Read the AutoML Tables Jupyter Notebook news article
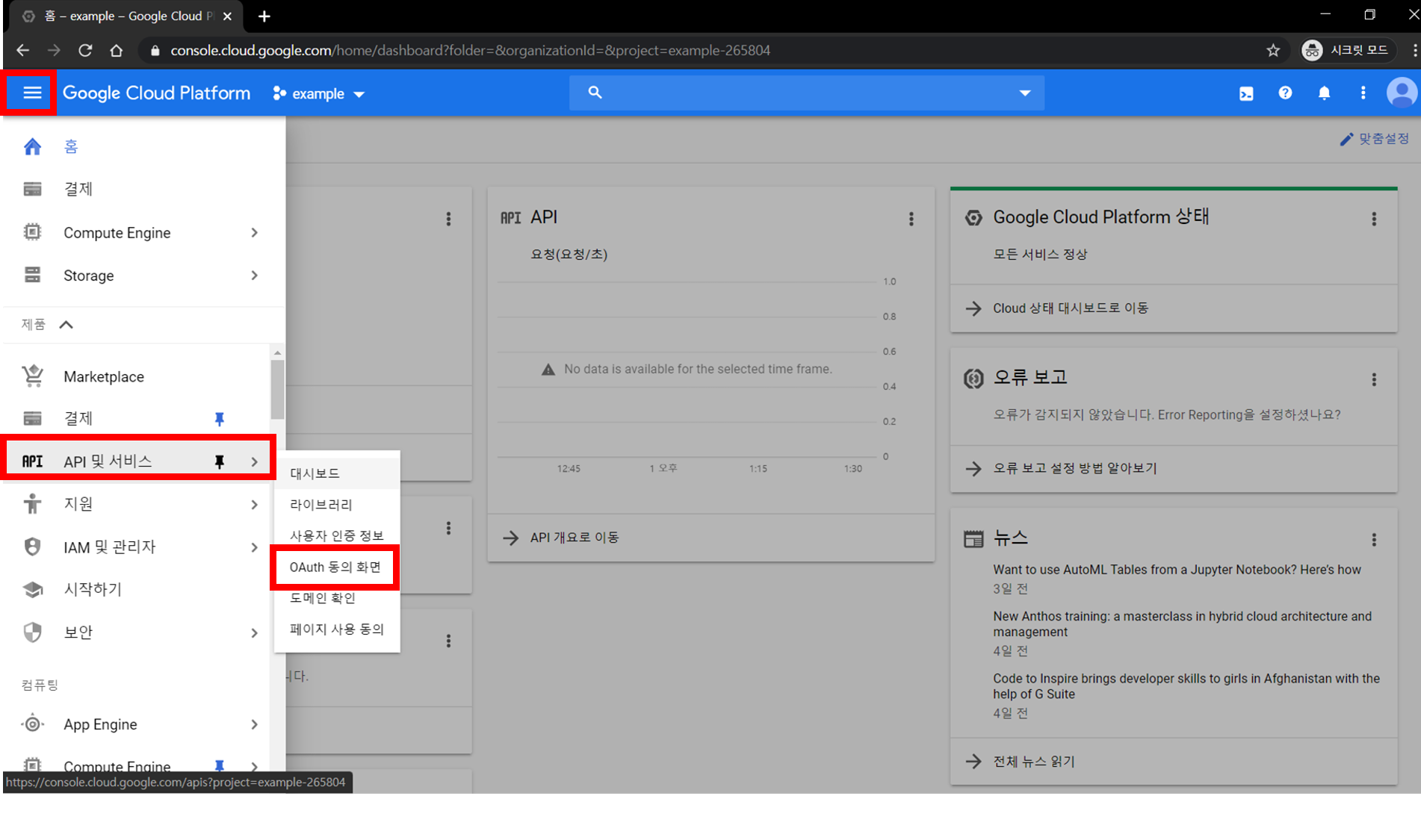Screen dimensions: 1421x840 tap(1177, 570)
